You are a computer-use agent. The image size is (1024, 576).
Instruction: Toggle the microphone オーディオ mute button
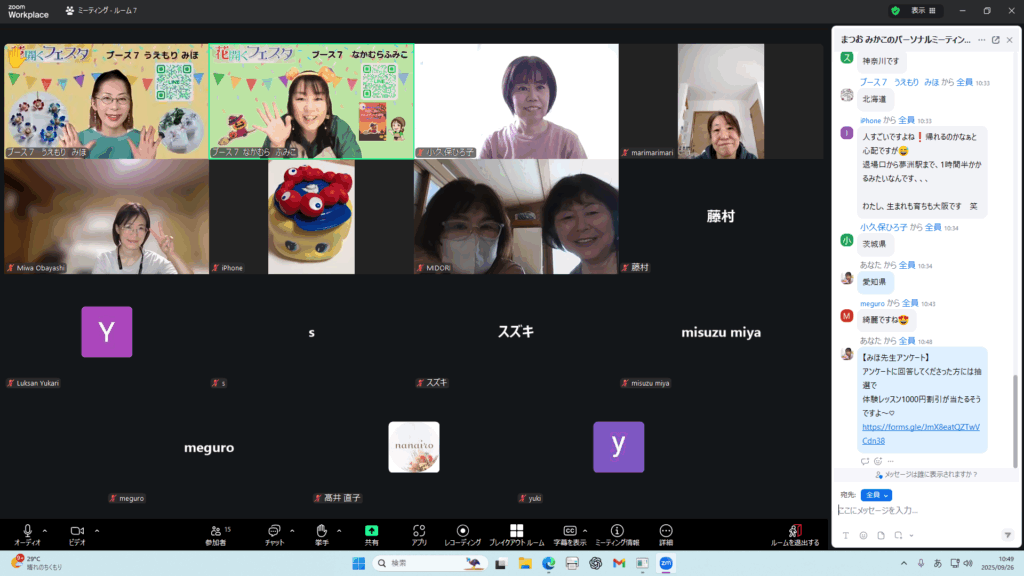[x=27, y=533]
